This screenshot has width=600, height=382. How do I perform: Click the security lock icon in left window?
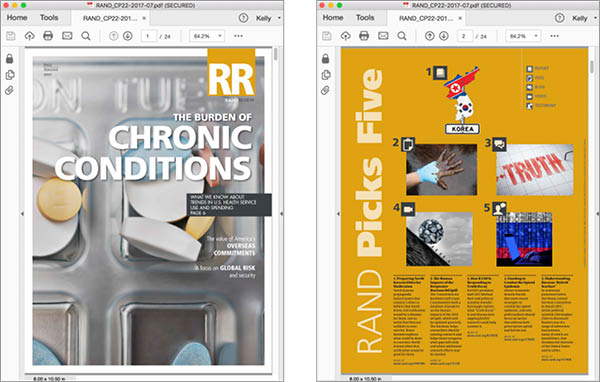[10, 59]
